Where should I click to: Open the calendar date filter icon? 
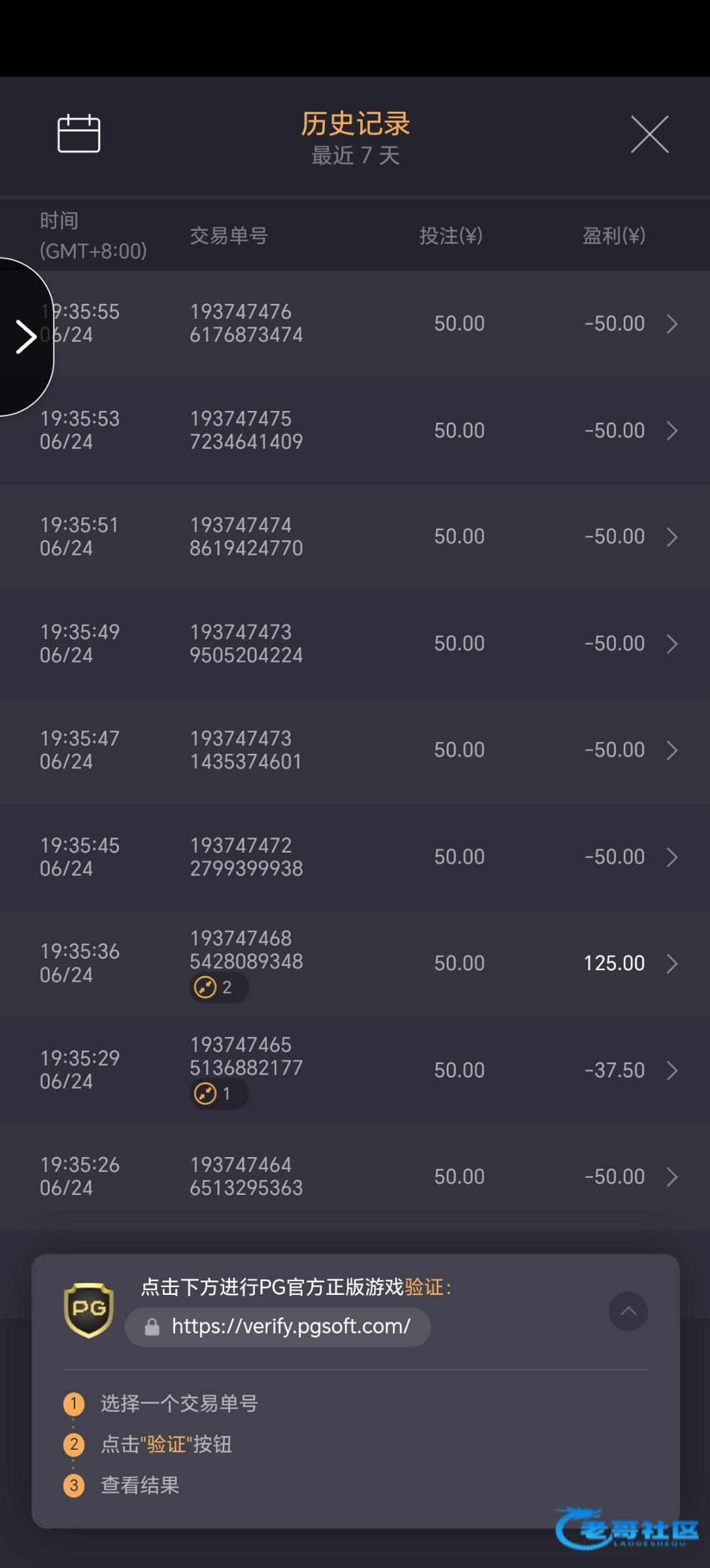point(78,134)
